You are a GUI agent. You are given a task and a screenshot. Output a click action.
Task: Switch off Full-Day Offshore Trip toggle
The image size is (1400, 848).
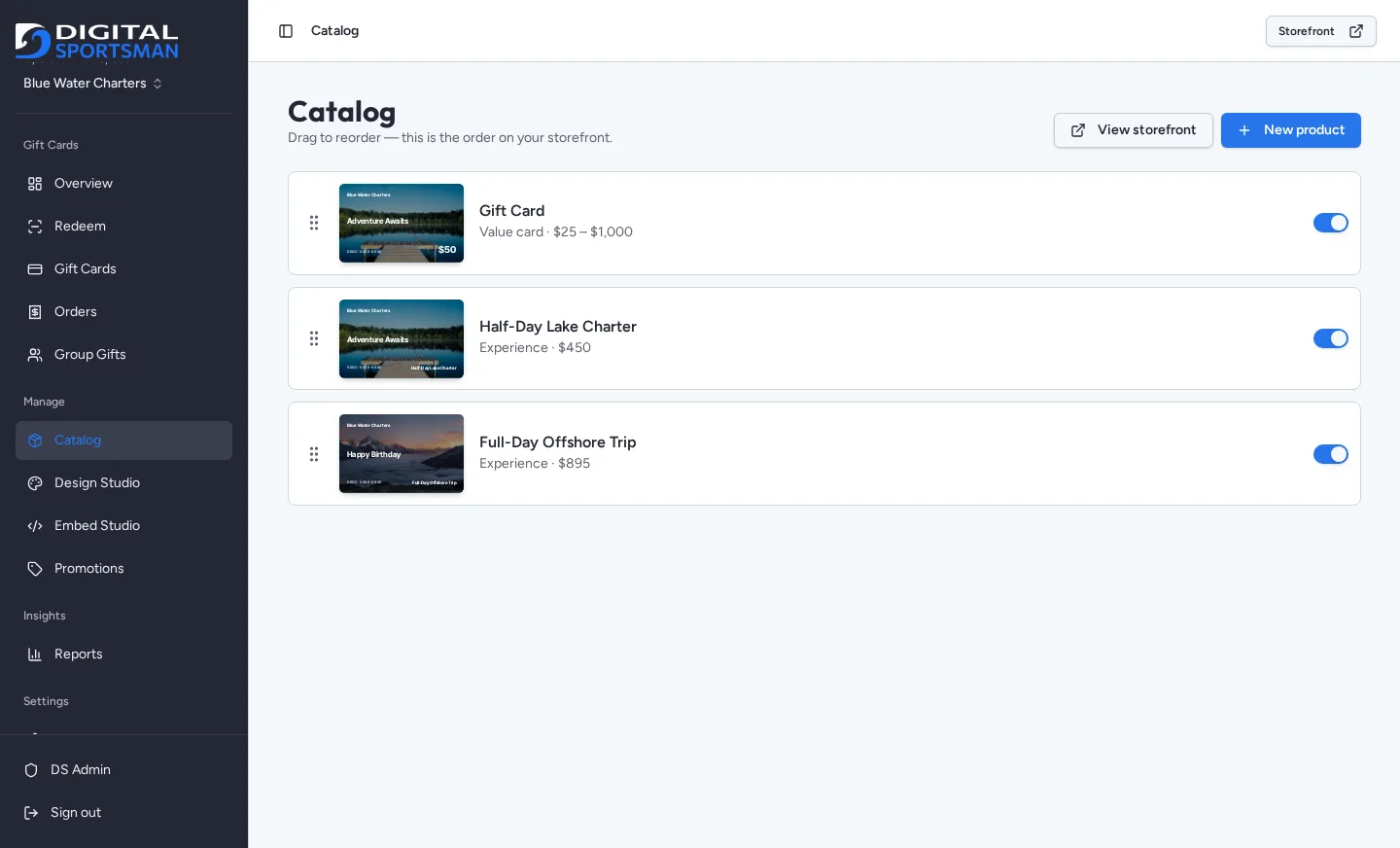click(x=1331, y=454)
